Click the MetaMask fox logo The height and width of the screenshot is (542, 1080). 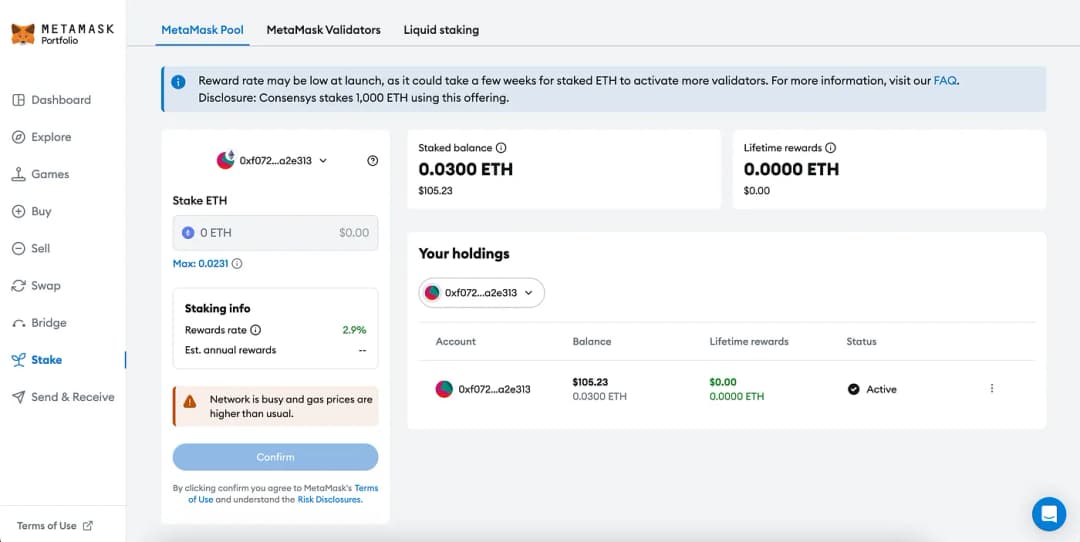[x=23, y=33]
